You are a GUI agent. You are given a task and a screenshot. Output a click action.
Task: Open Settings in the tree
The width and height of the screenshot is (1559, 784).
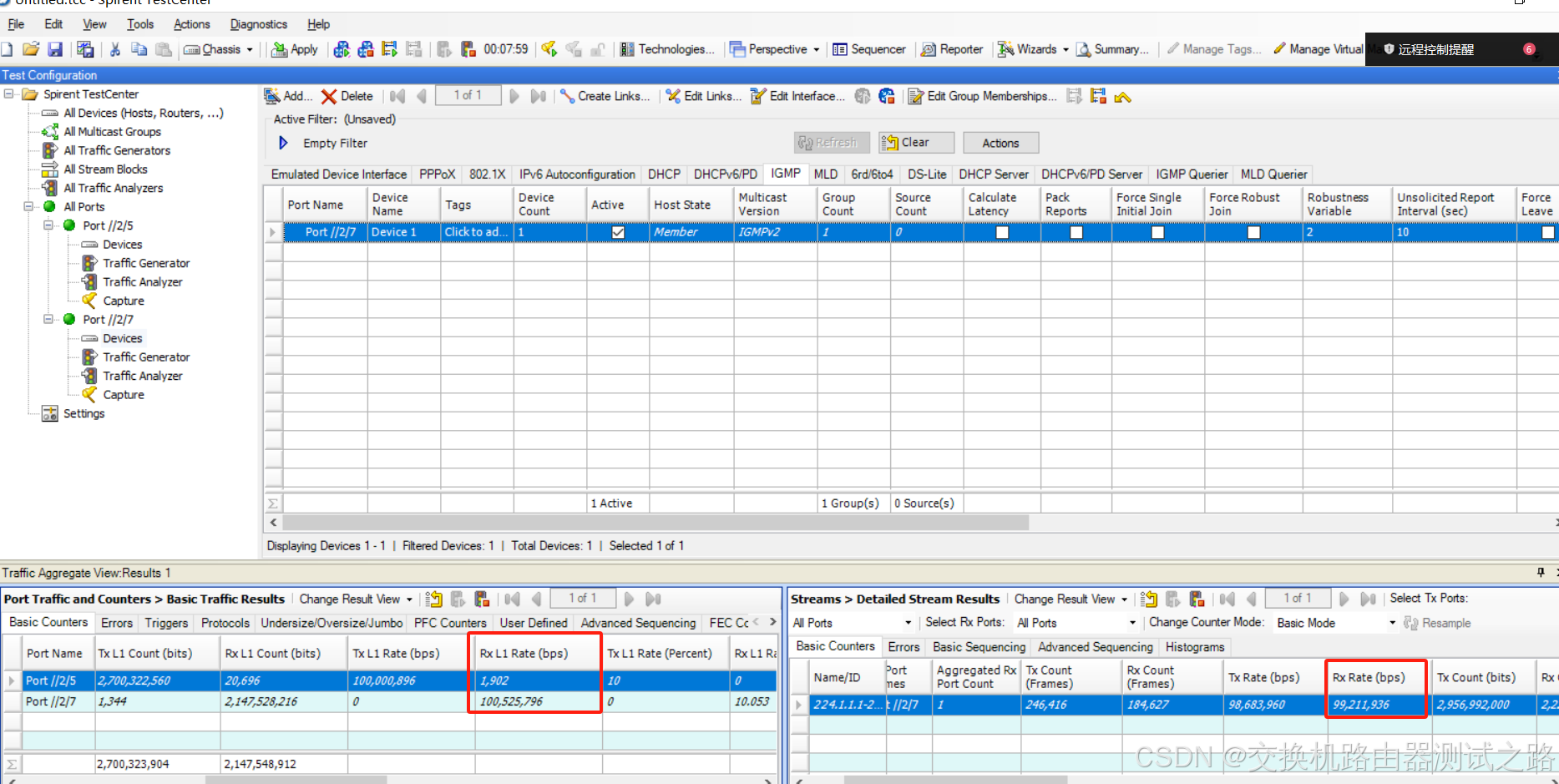84,413
